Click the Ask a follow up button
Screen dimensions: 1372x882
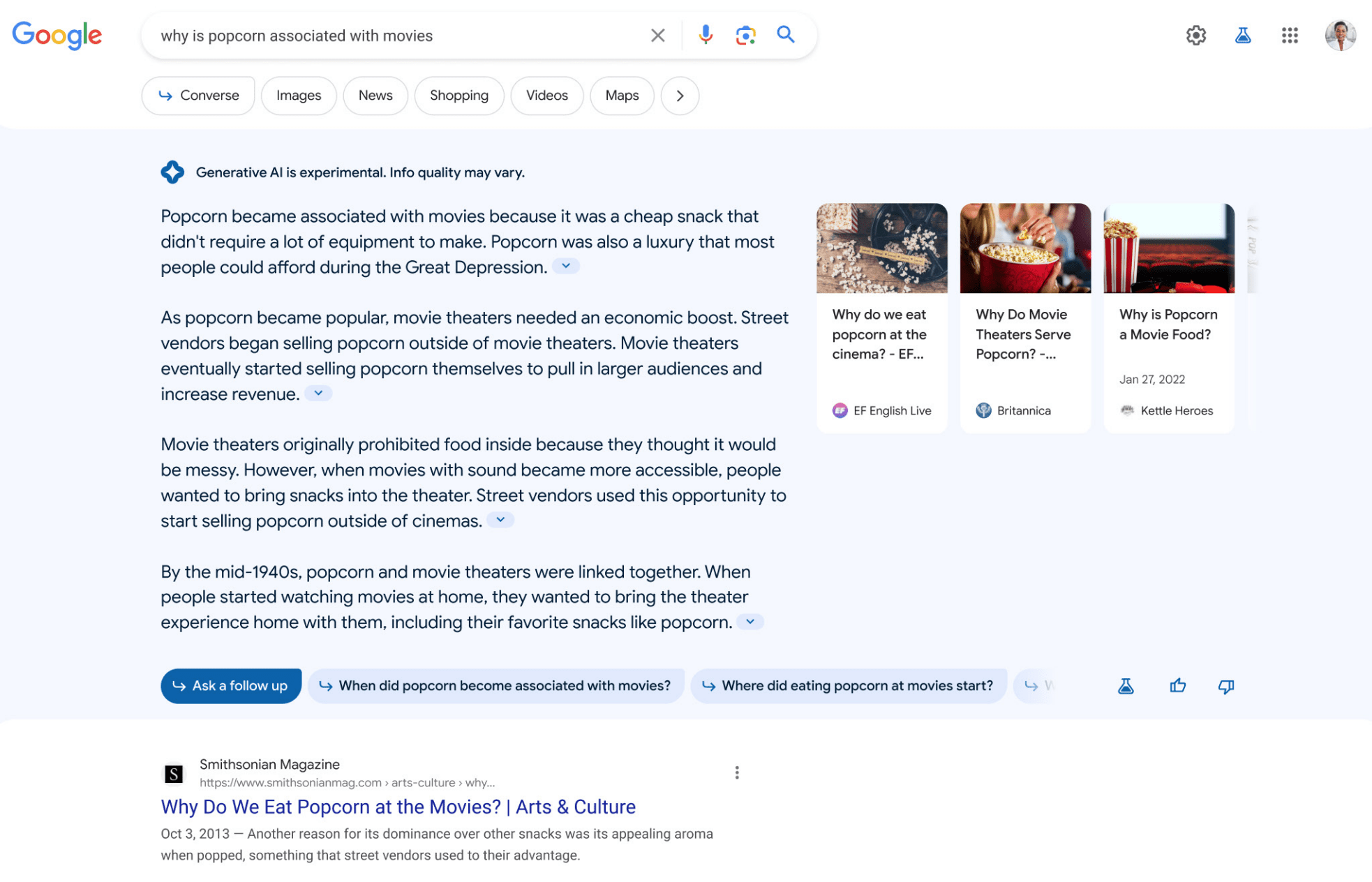230,686
